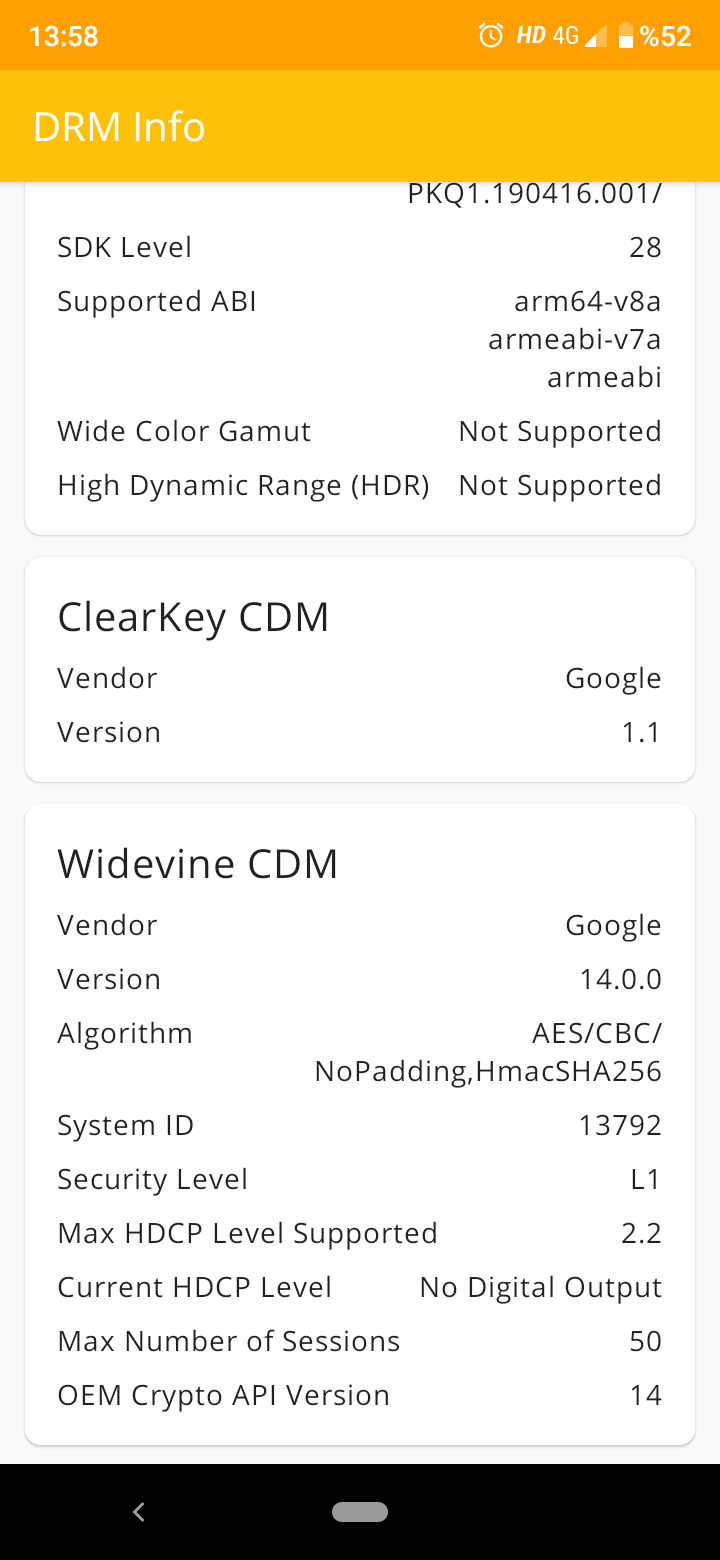Select the ClearKey CDM card heading
The image size is (720, 1560).
pos(193,617)
